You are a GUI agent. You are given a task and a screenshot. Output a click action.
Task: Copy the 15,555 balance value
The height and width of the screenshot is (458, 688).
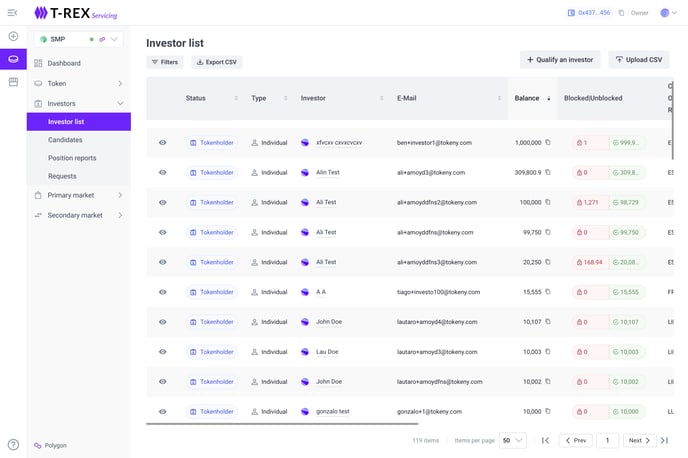[x=548, y=291]
